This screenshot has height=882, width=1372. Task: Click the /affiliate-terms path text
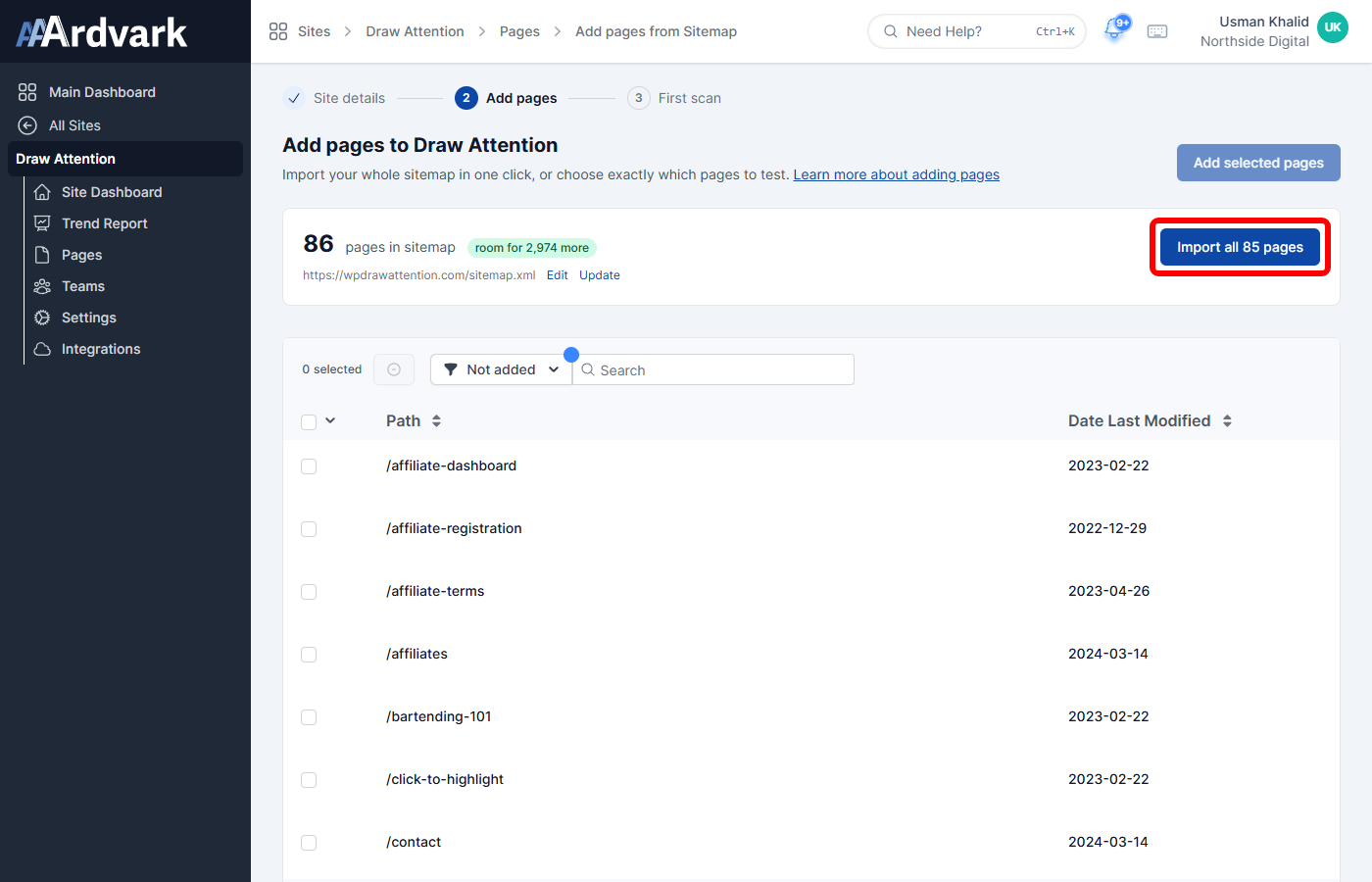click(x=435, y=591)
